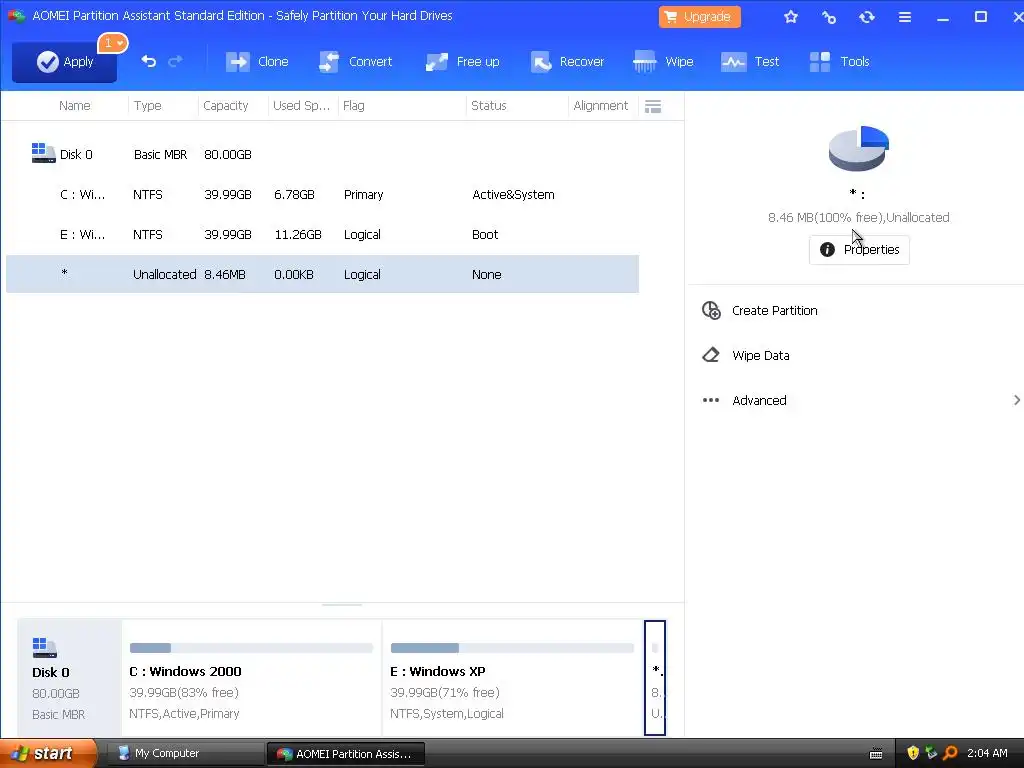Switch to AOMEI Partition Assistant taskbar button
Image resolution: width=1024 pixels, height=768 pixels.
[x=346, y=754]
